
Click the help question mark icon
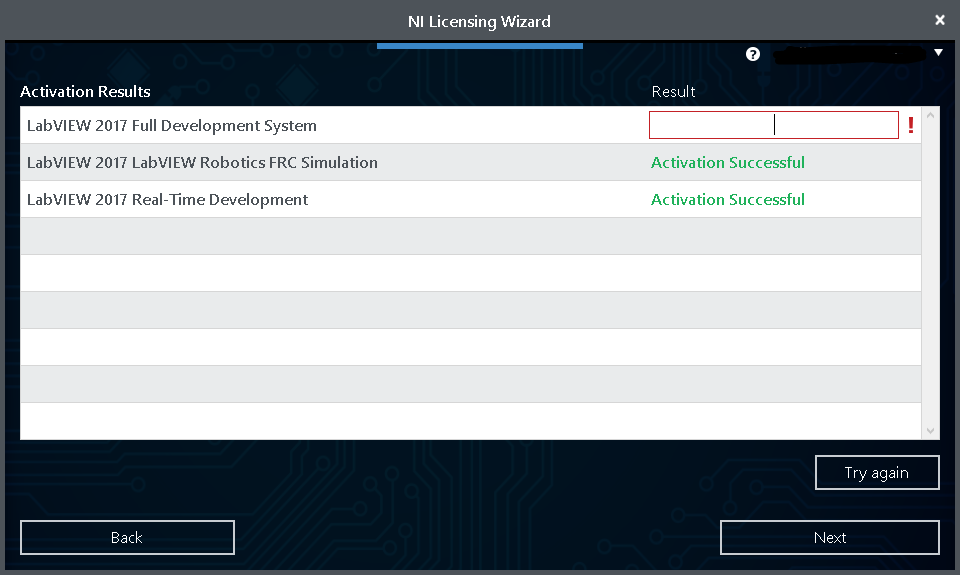(752, 54)
